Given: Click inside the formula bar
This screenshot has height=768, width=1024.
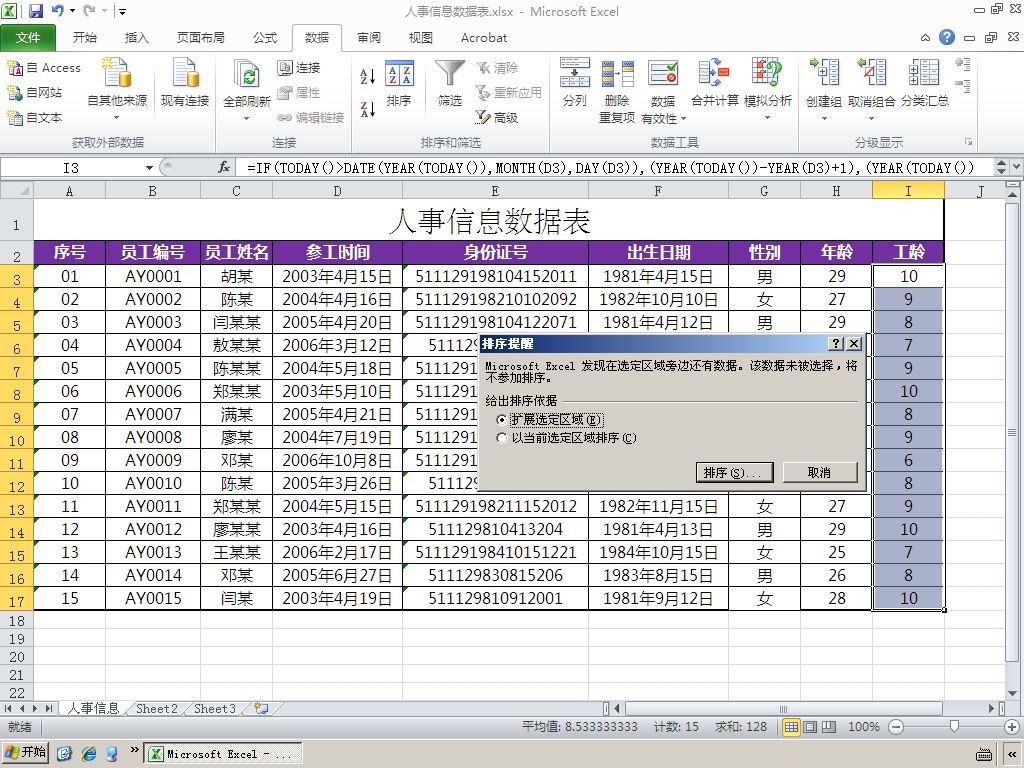Looking at the screenshot, I should 614,168.
